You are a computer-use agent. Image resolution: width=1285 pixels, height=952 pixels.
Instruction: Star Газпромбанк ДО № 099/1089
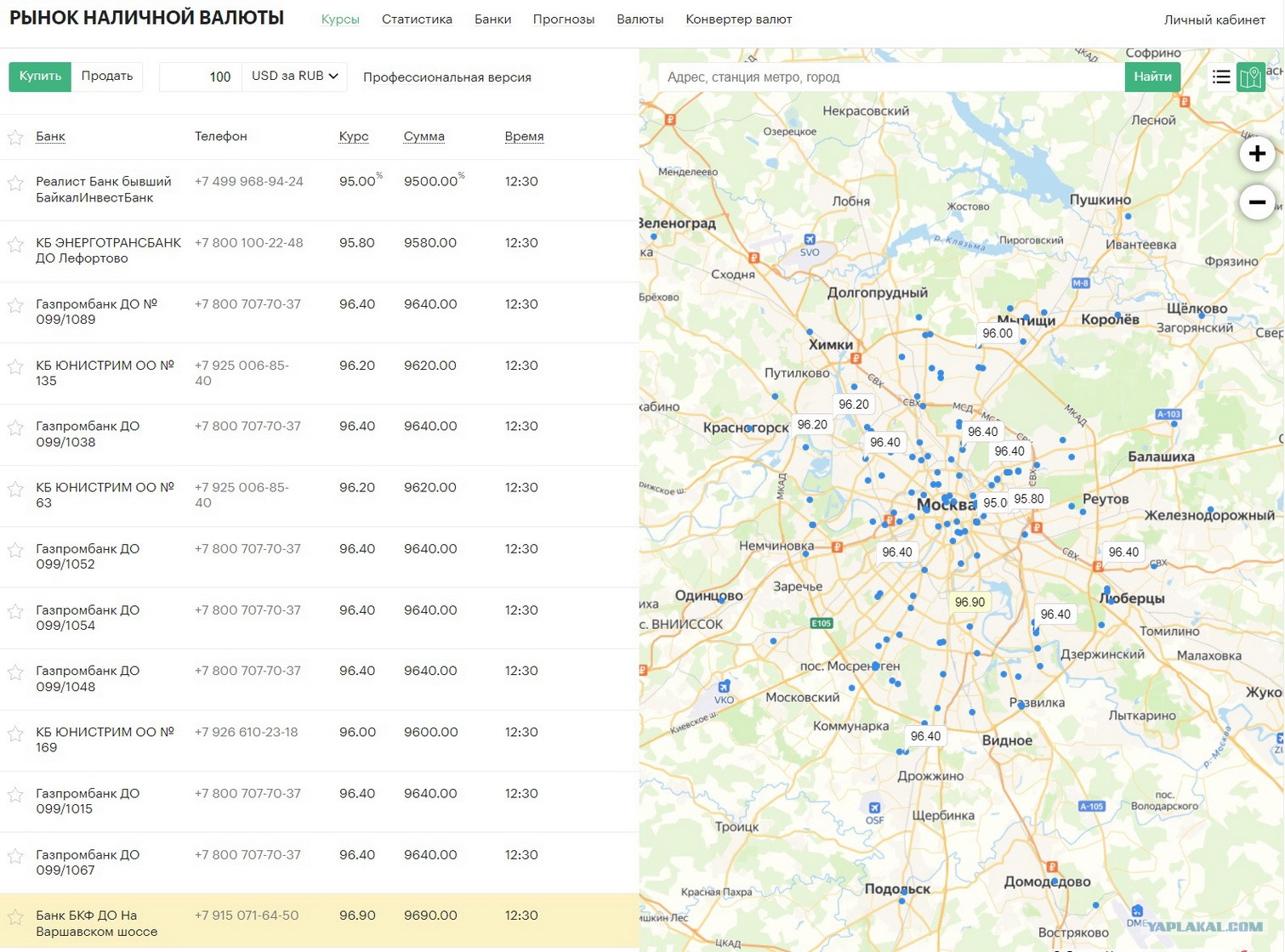(x=15, y=306)
